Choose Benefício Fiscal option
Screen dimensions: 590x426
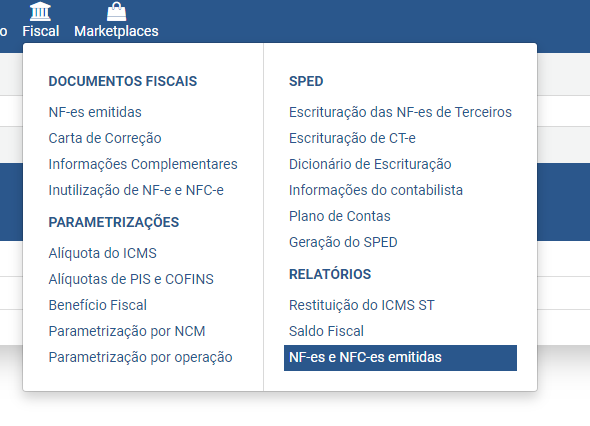[x=97, y=305]
